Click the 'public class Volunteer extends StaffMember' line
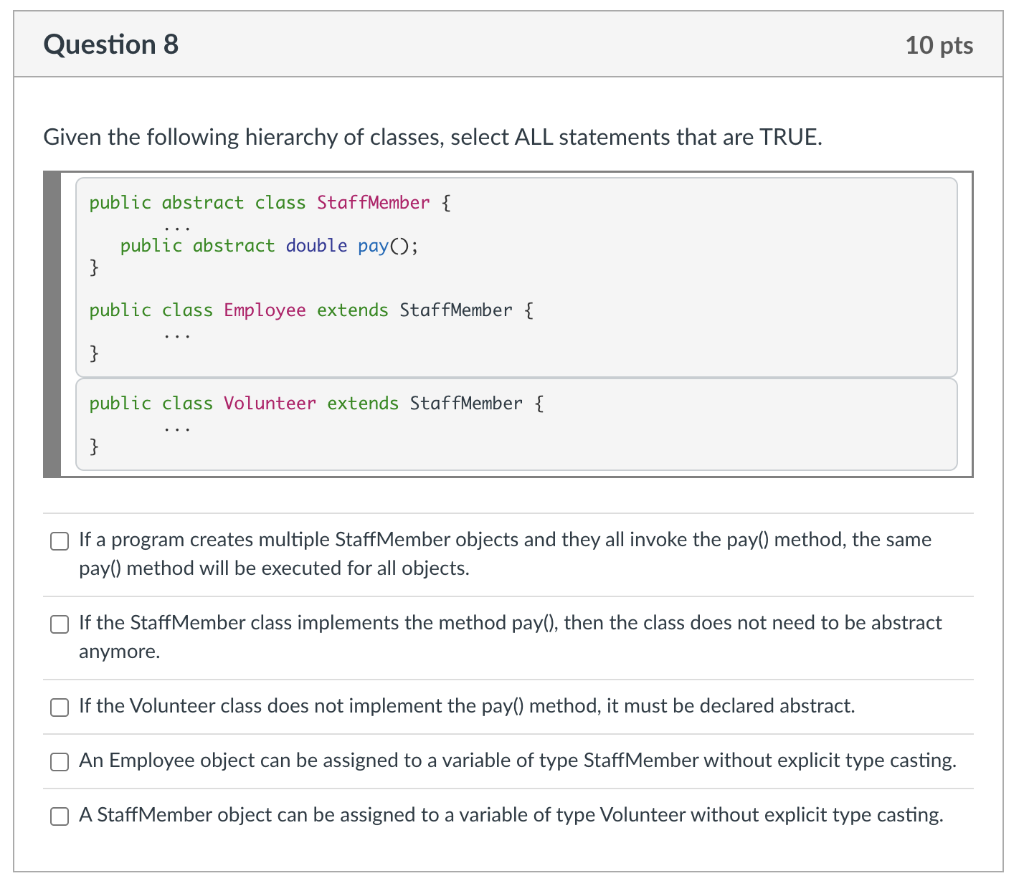Image resolution: width=1024 pixels, height=886 pixels. 316,403
